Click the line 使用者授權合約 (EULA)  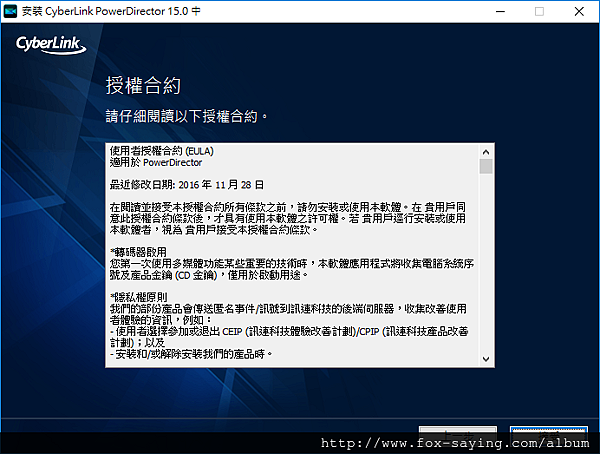point(161,151)
